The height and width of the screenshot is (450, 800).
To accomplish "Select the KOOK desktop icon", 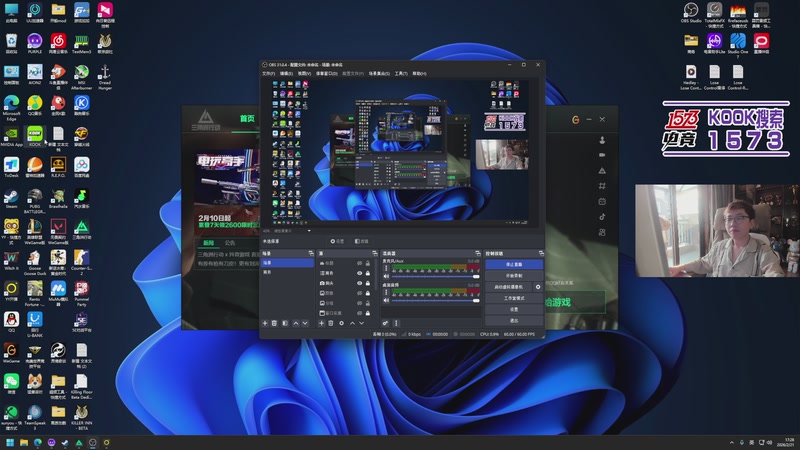I will click(35, 136).
